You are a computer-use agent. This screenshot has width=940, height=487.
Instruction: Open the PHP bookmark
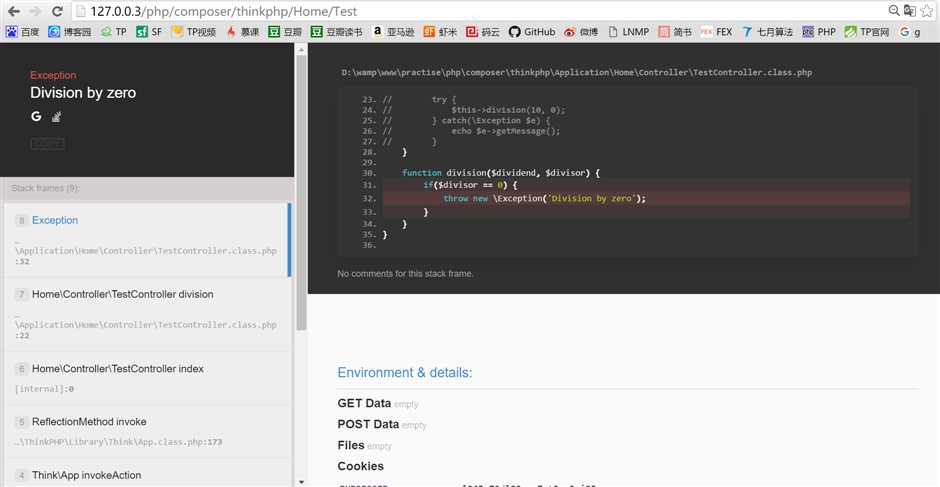coord(819,32)
